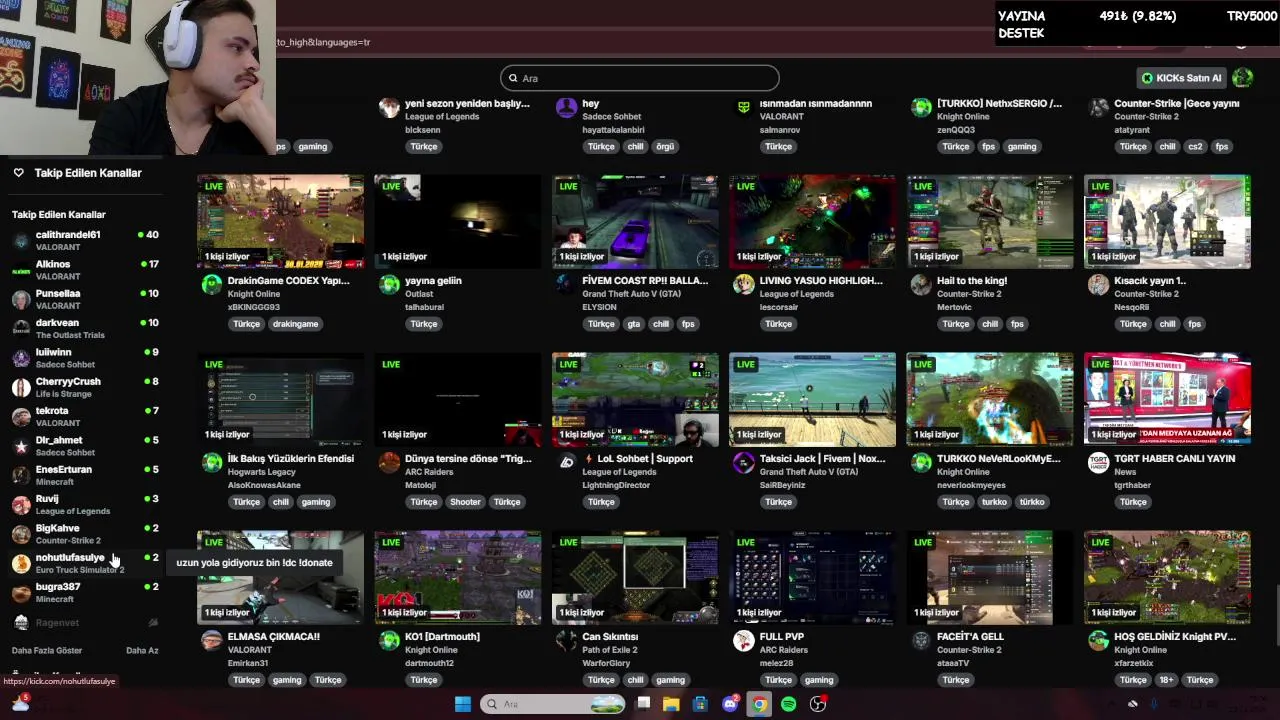Open OBS Studio from the taskbar
This screenshot has width=1280, height=720.
point(818,704)
